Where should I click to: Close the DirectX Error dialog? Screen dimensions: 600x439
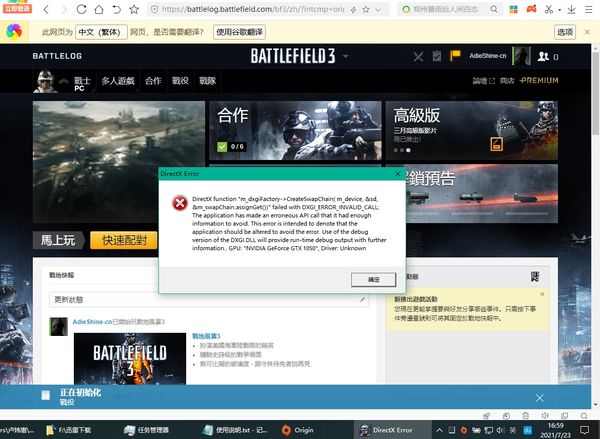(x=398, y=174)
